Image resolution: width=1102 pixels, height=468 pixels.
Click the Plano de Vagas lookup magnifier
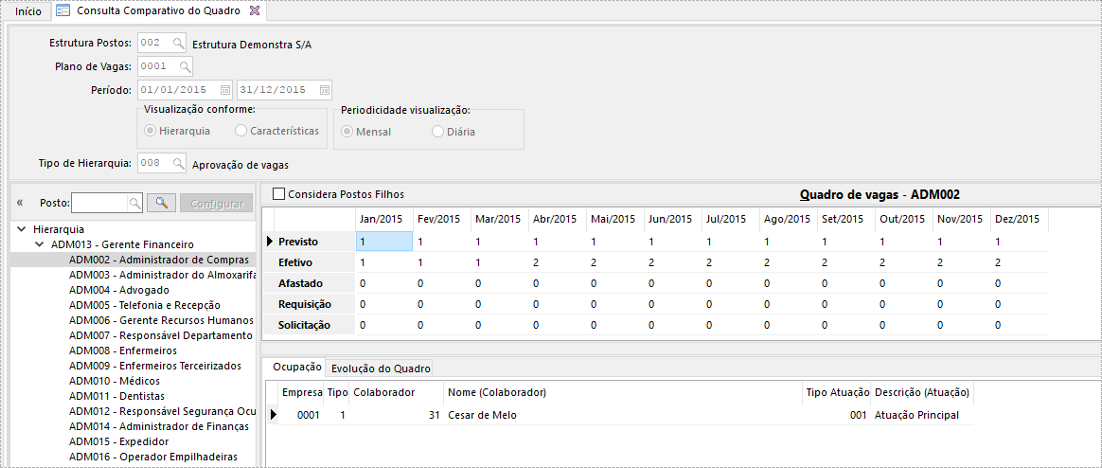[x=184, y=67]
